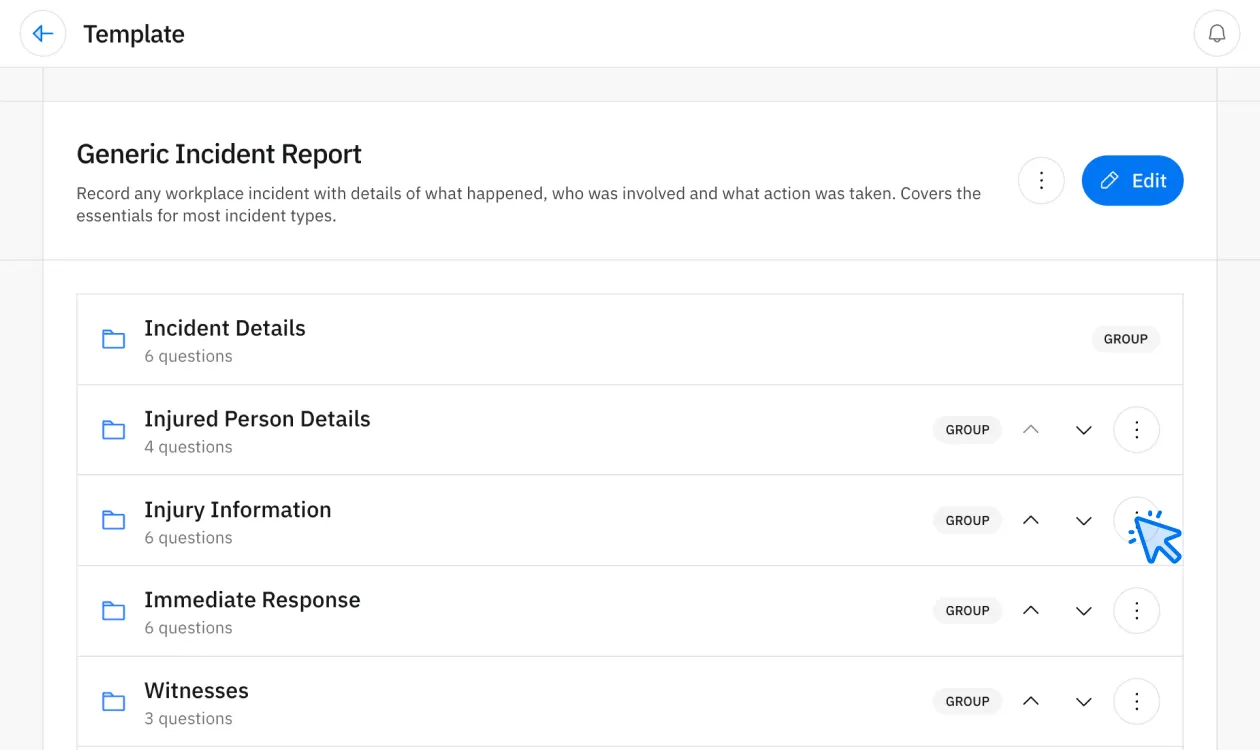
Task: Open the Immediate Response three-dot menu
Action: point(1136,610)
